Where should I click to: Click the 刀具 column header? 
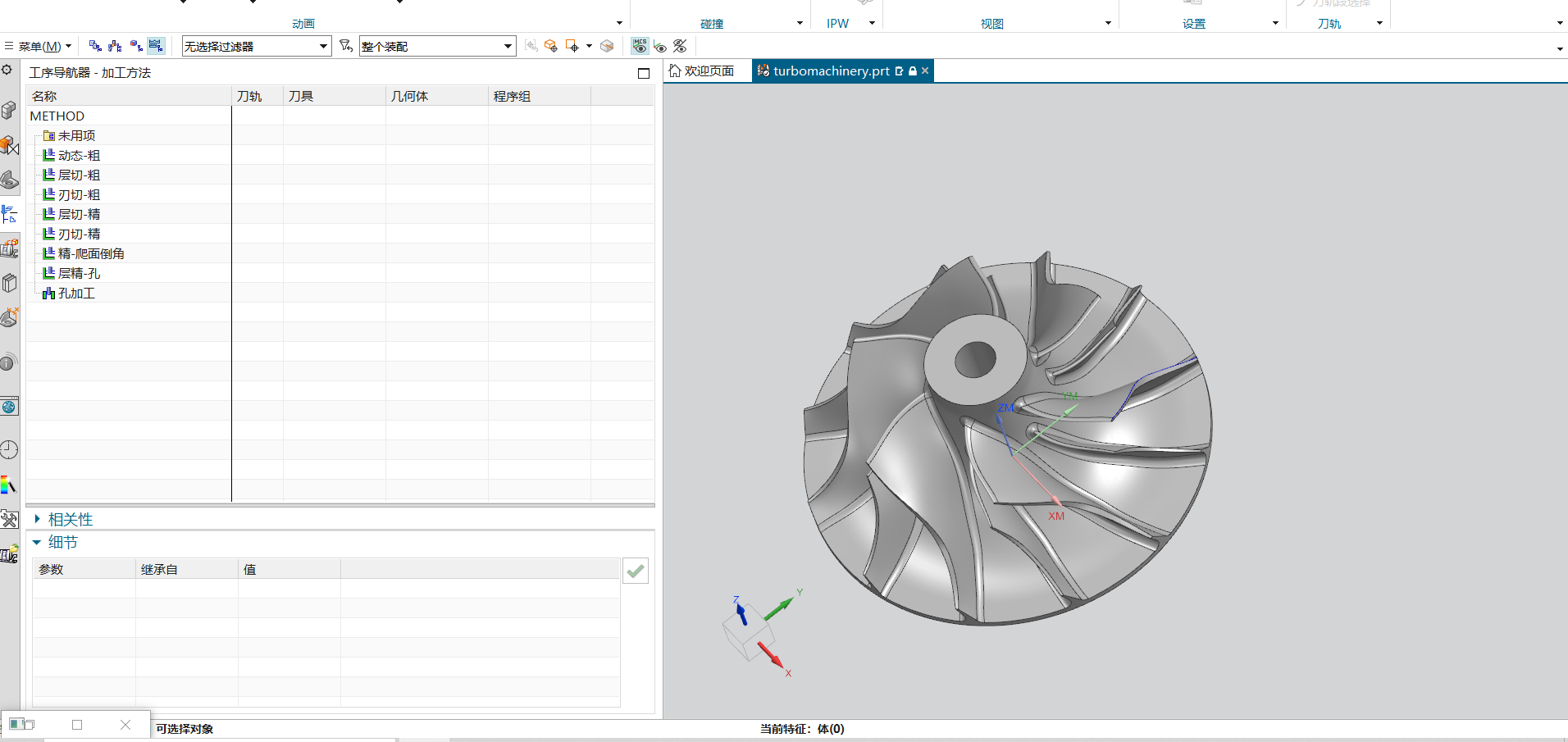point(335,96)
